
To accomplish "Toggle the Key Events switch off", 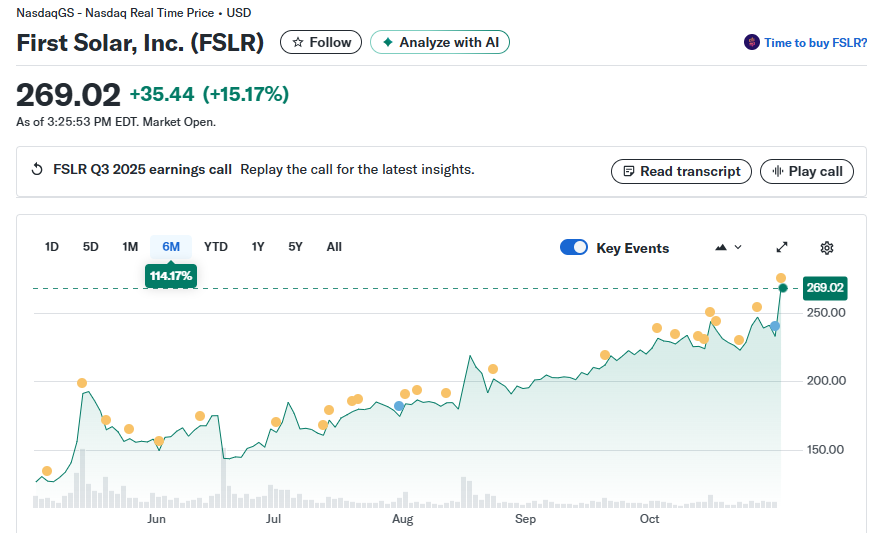I will [574, 248].
